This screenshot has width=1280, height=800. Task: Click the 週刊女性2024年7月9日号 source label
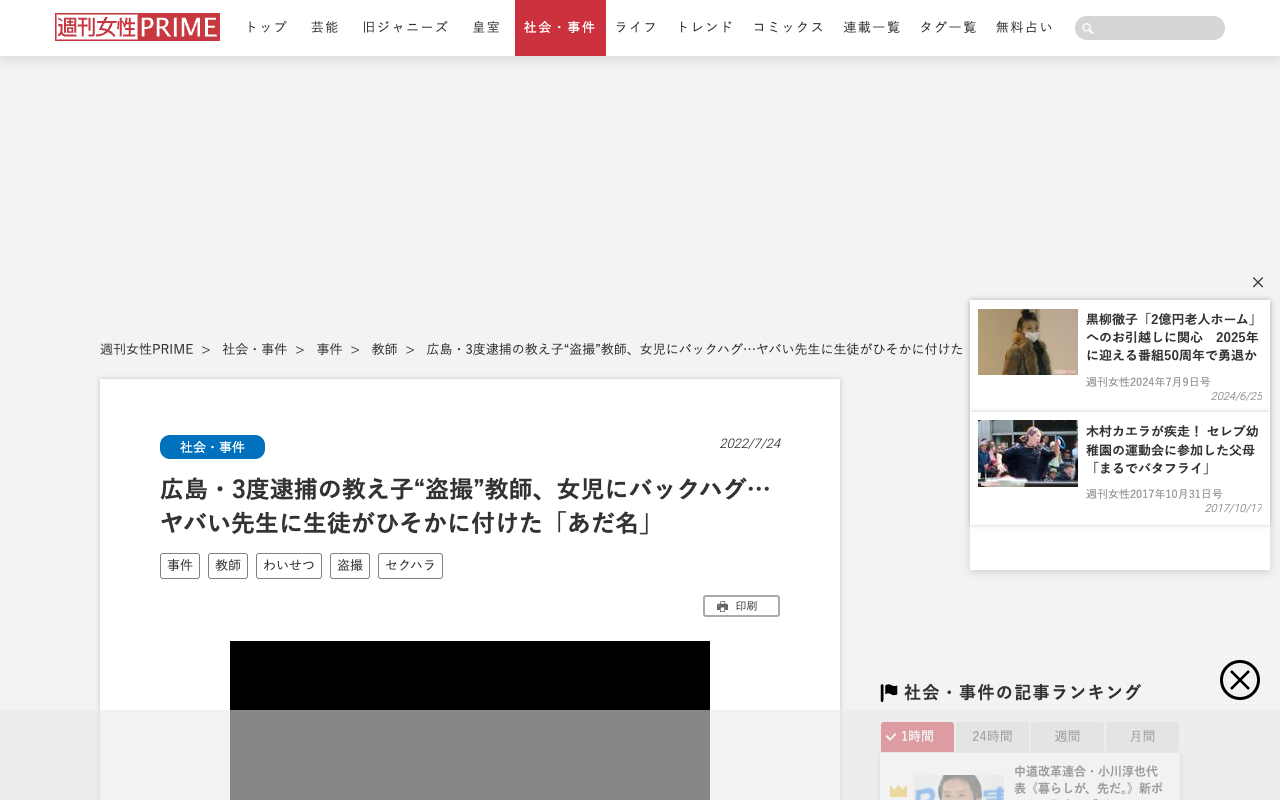click(x=1148, y=382)
